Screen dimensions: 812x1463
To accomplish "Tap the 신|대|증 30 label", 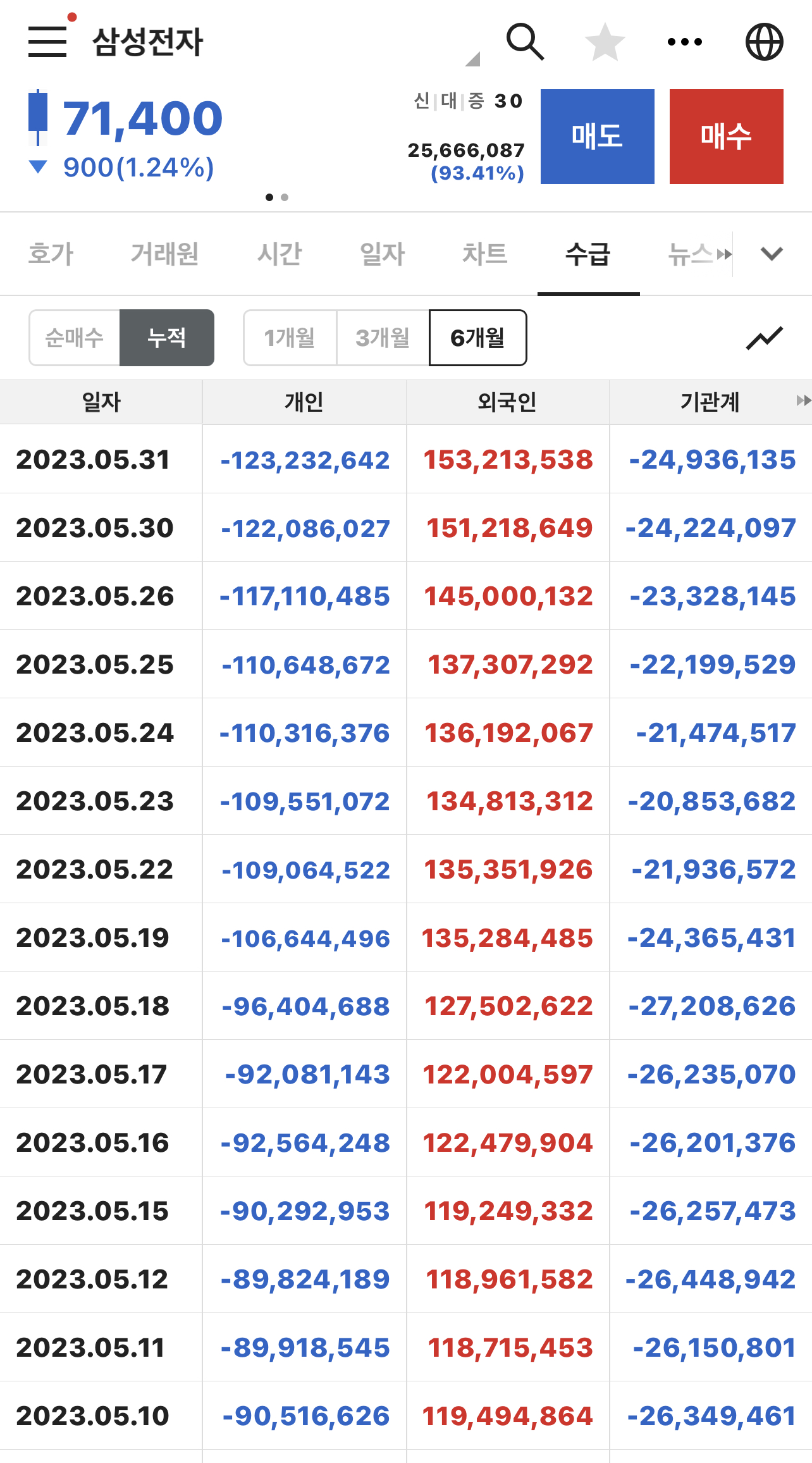I will (x=468, y=101).
